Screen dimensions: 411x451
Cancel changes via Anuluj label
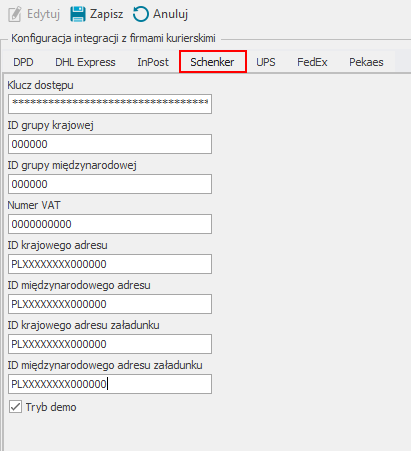coord(170,14)
